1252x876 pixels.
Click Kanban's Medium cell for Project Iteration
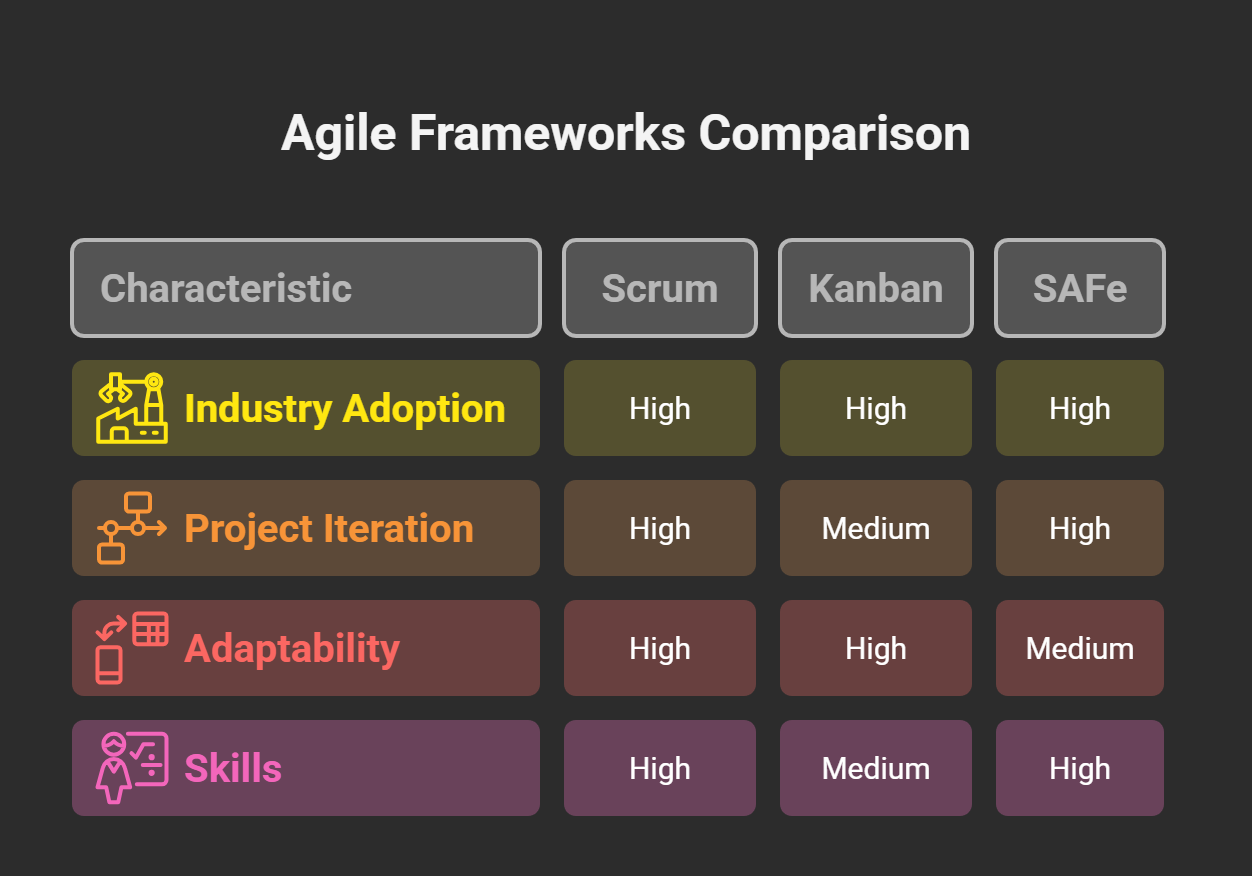click(x=876, y=528)
